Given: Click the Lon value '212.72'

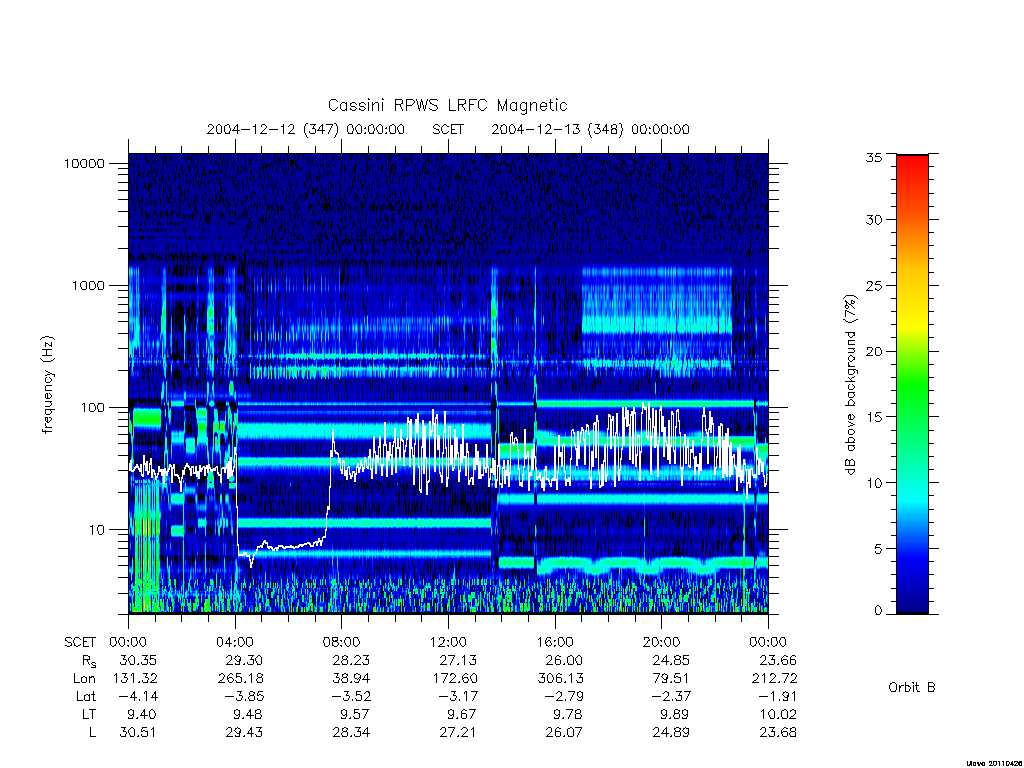Looking at the screenshot, I should coord(774,679).
